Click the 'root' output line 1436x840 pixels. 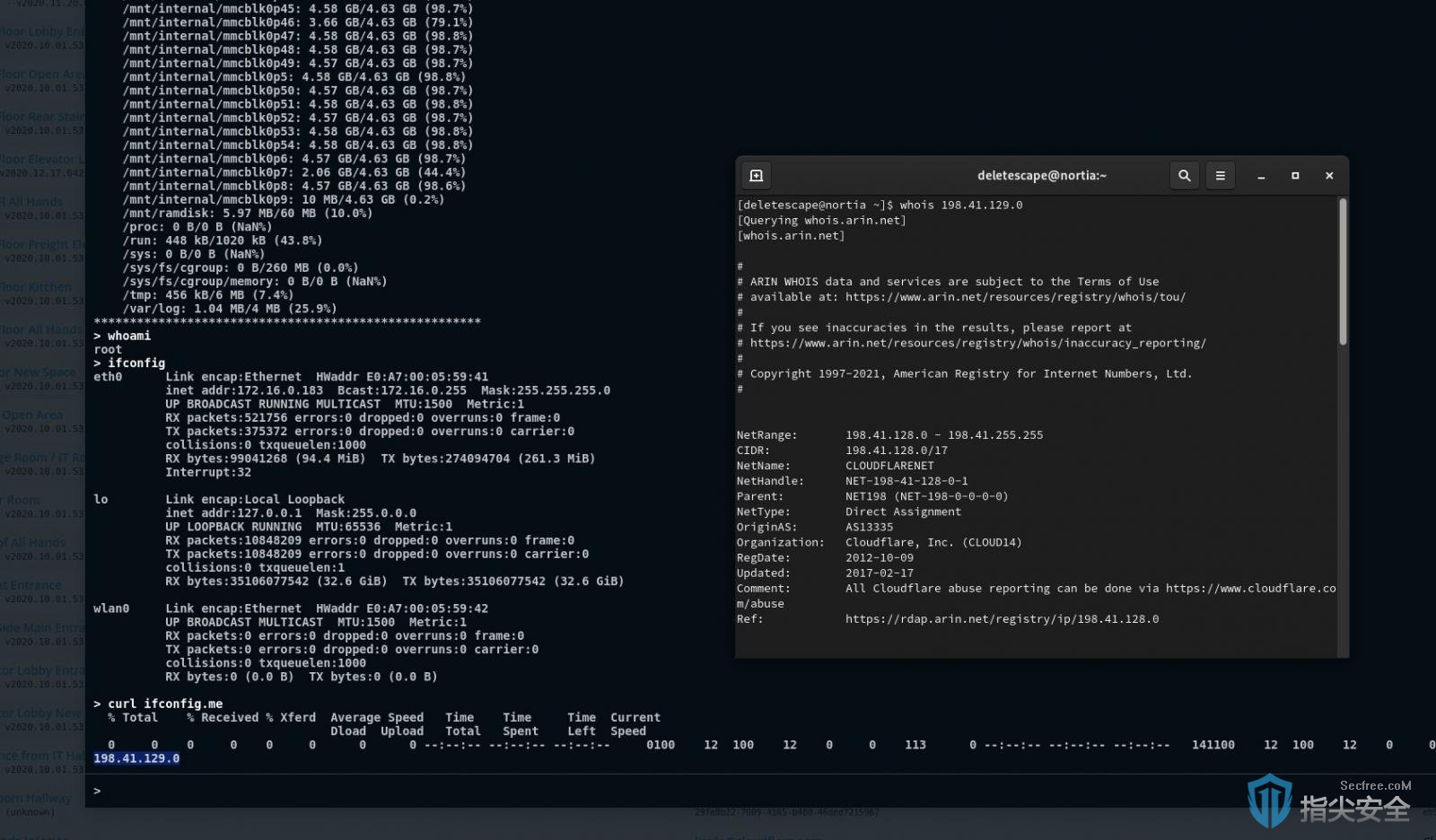coord(108,349)
